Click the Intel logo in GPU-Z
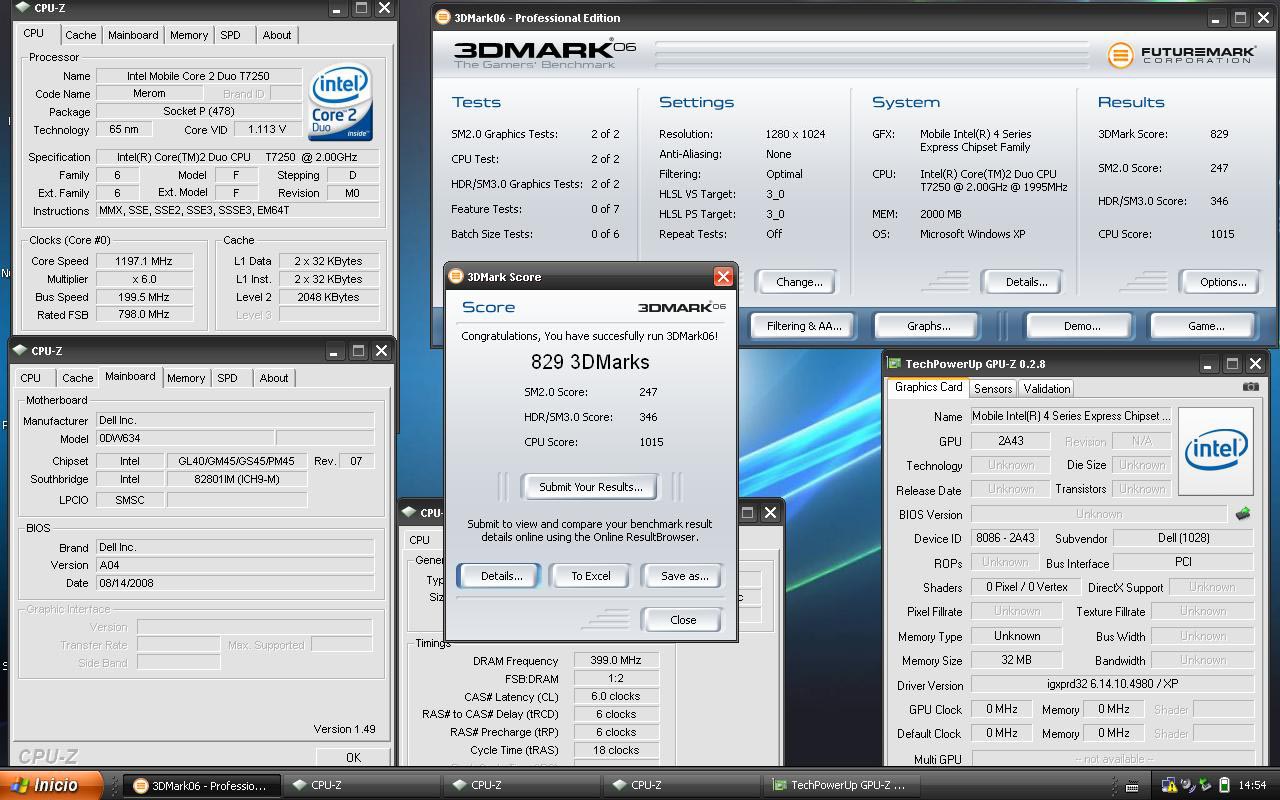This screenshot has width=1280, height=800. [x=1215, y=451]
